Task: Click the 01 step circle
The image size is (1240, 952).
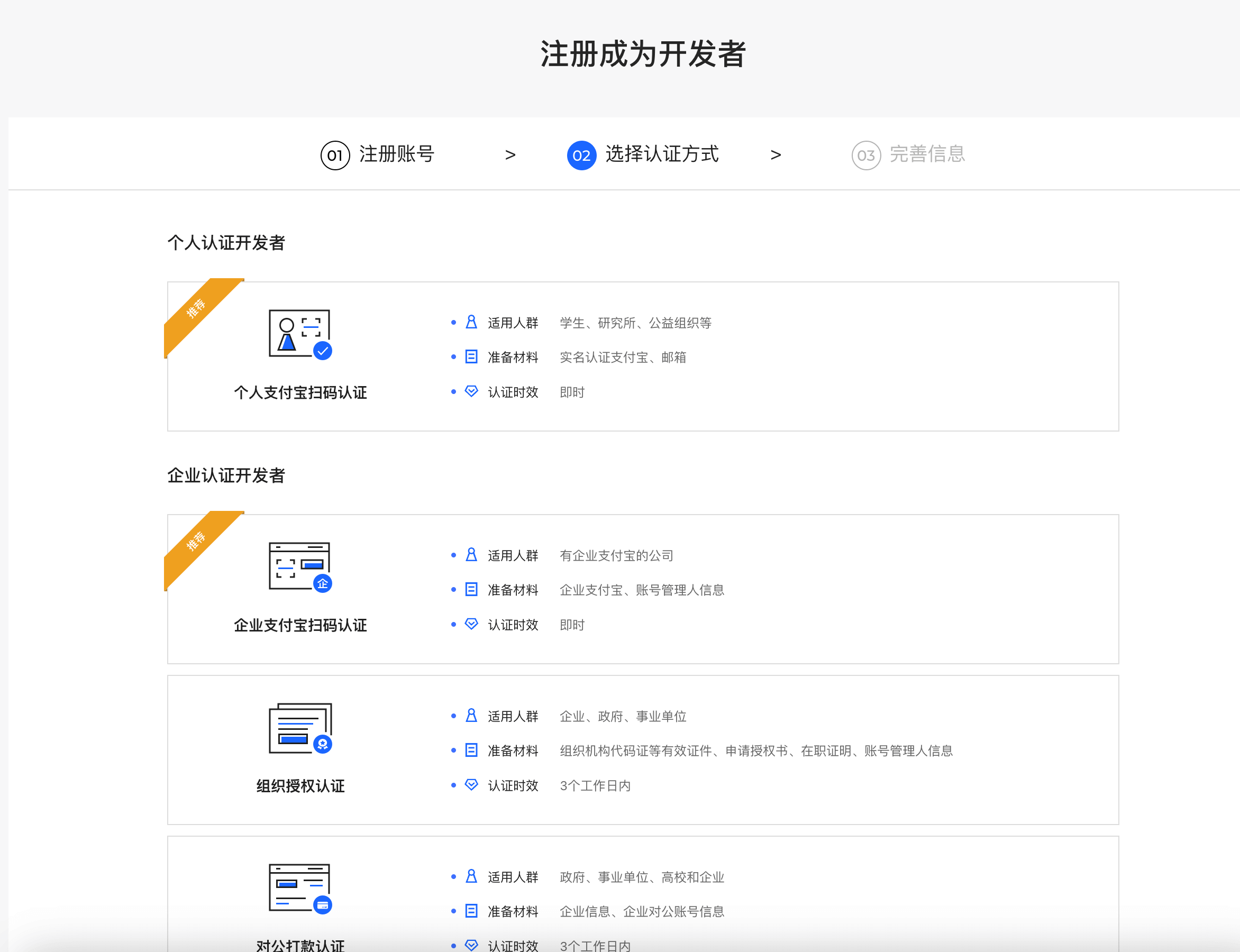Action: click(335, 154)
